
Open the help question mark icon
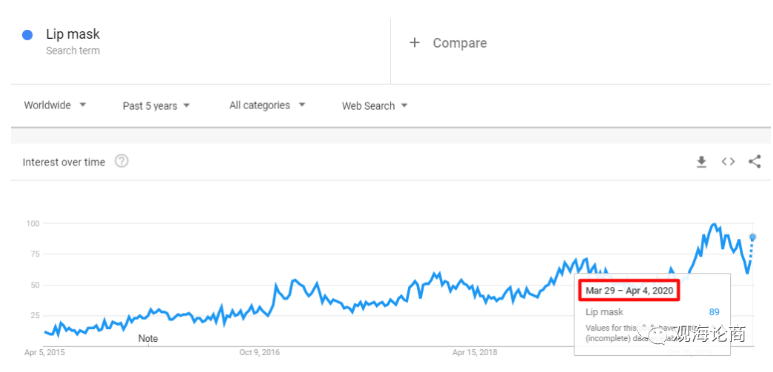point(122,161)
